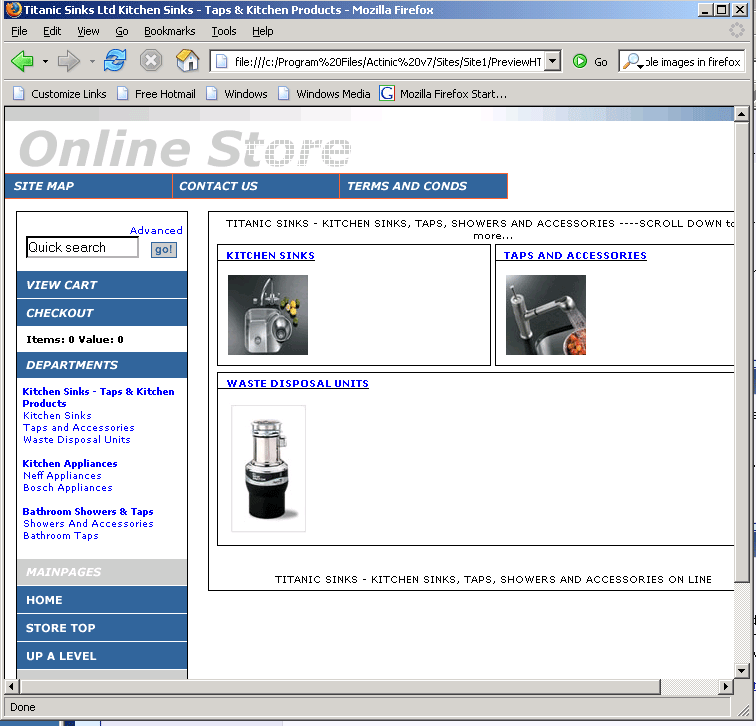Viewport: 756px width, 726px height.
Task: Open the Advanced search link
Action: coord(156,230)
